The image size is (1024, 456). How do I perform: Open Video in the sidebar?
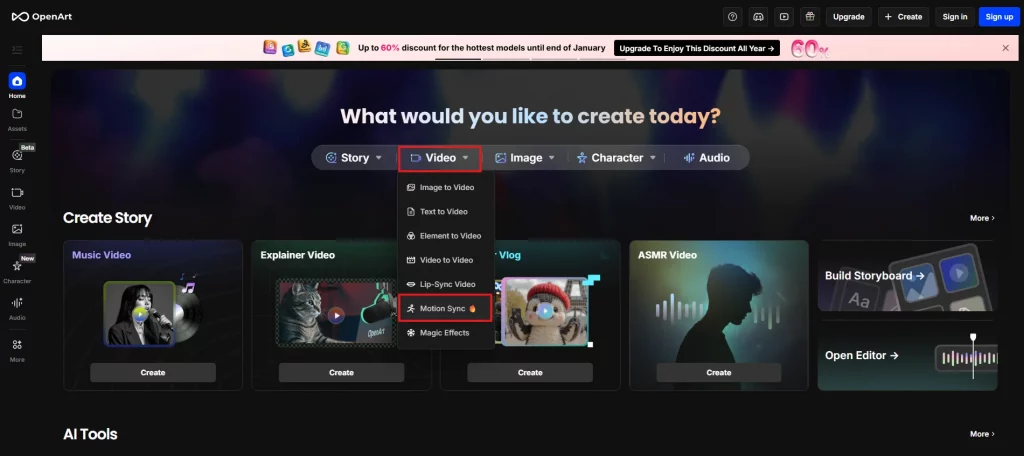[17, 198]
